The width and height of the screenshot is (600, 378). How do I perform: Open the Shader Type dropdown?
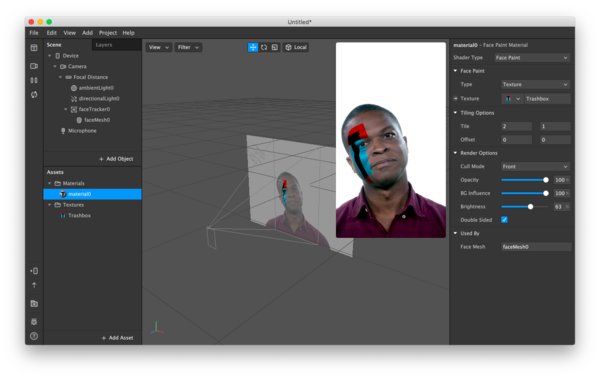[x=532, y=58]
